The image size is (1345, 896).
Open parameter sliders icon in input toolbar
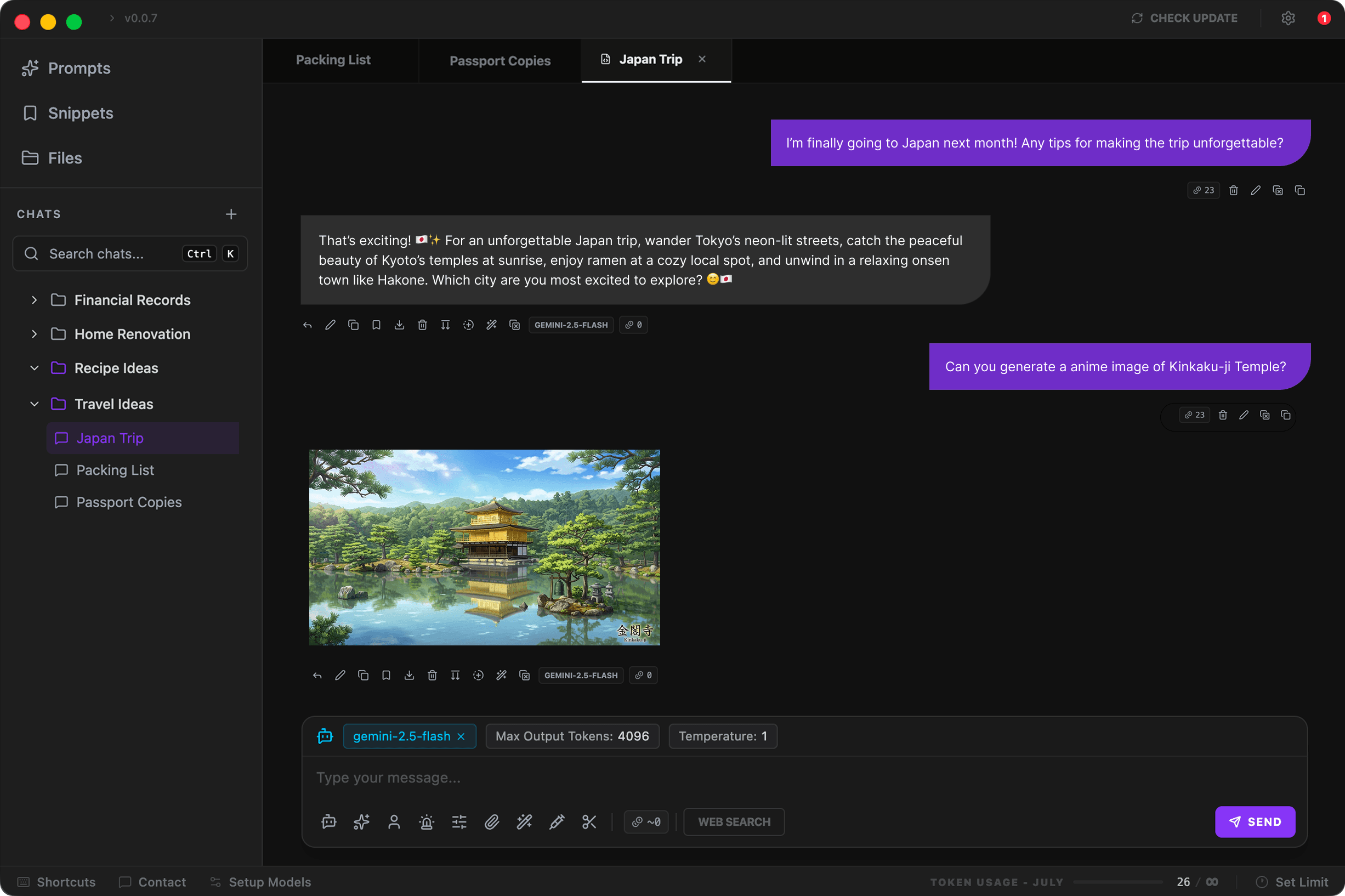coord(459,822)
